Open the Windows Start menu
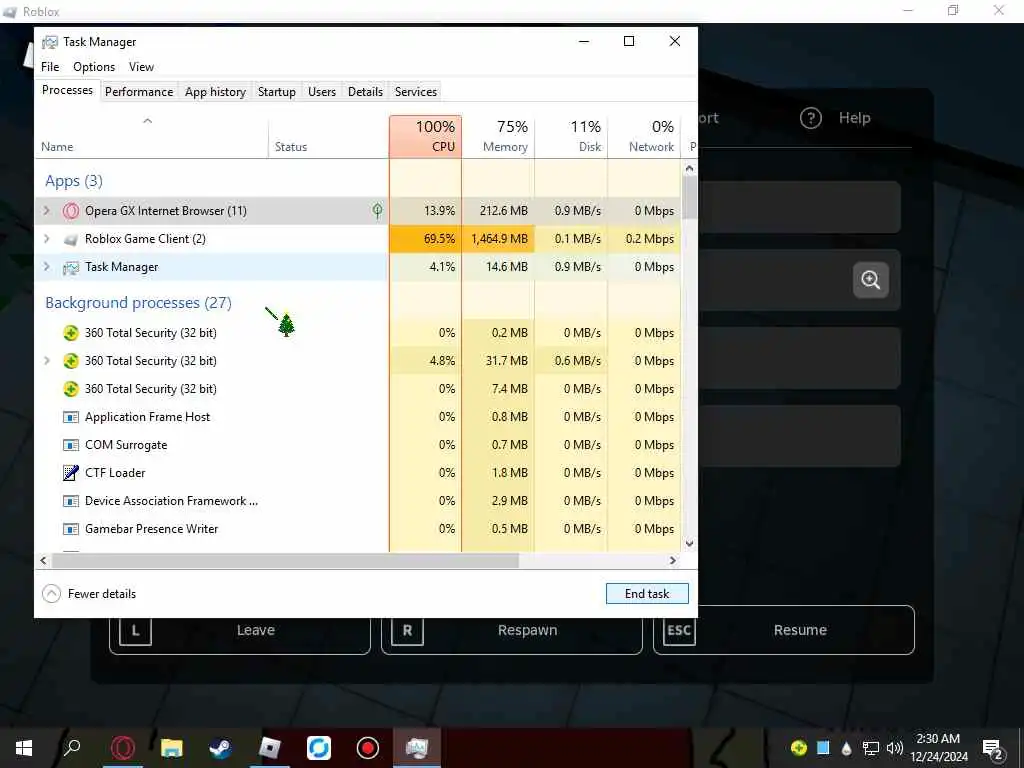 point(24,748)
